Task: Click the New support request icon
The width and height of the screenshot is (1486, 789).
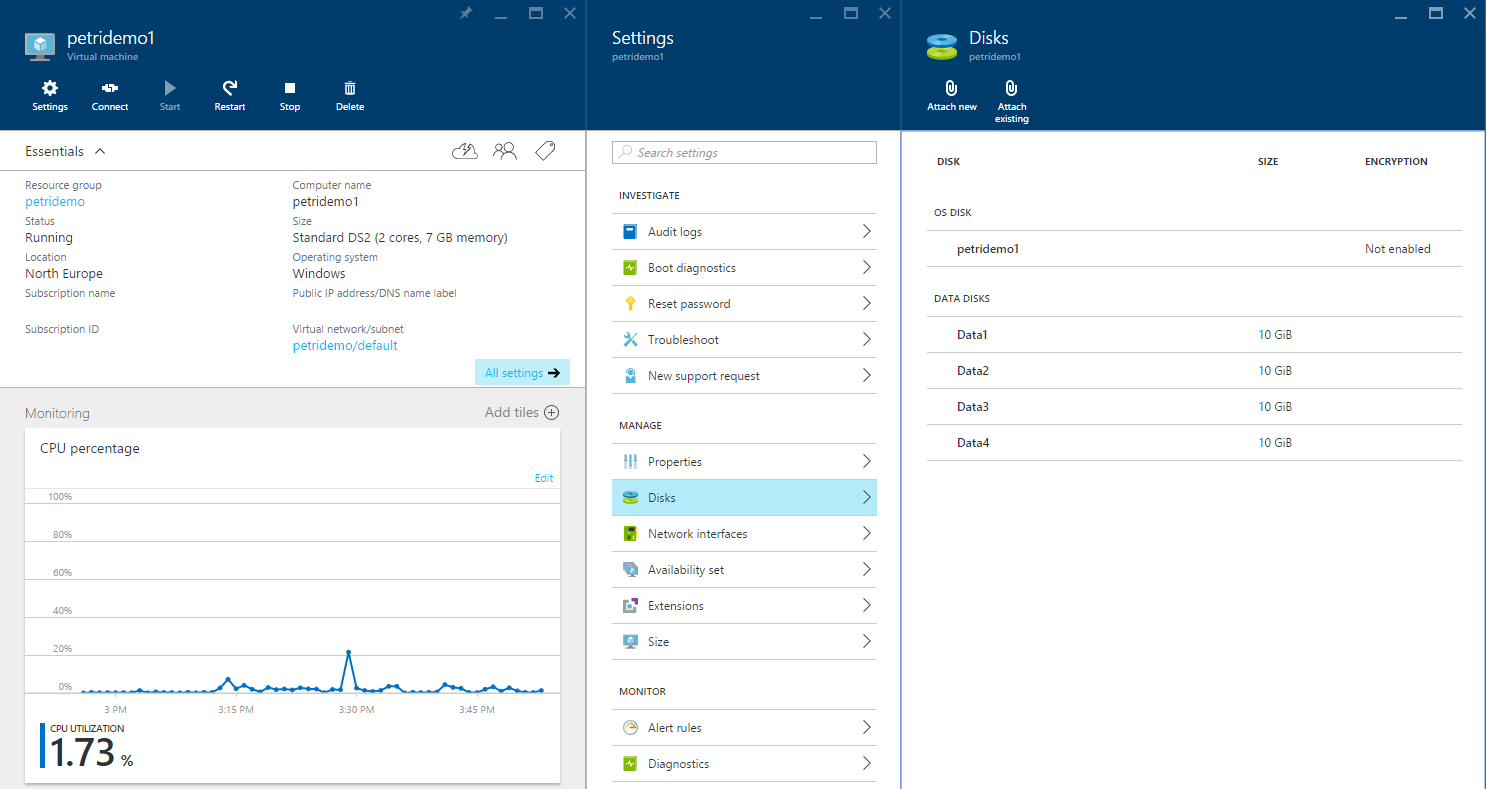Action: tap(630, 375)
